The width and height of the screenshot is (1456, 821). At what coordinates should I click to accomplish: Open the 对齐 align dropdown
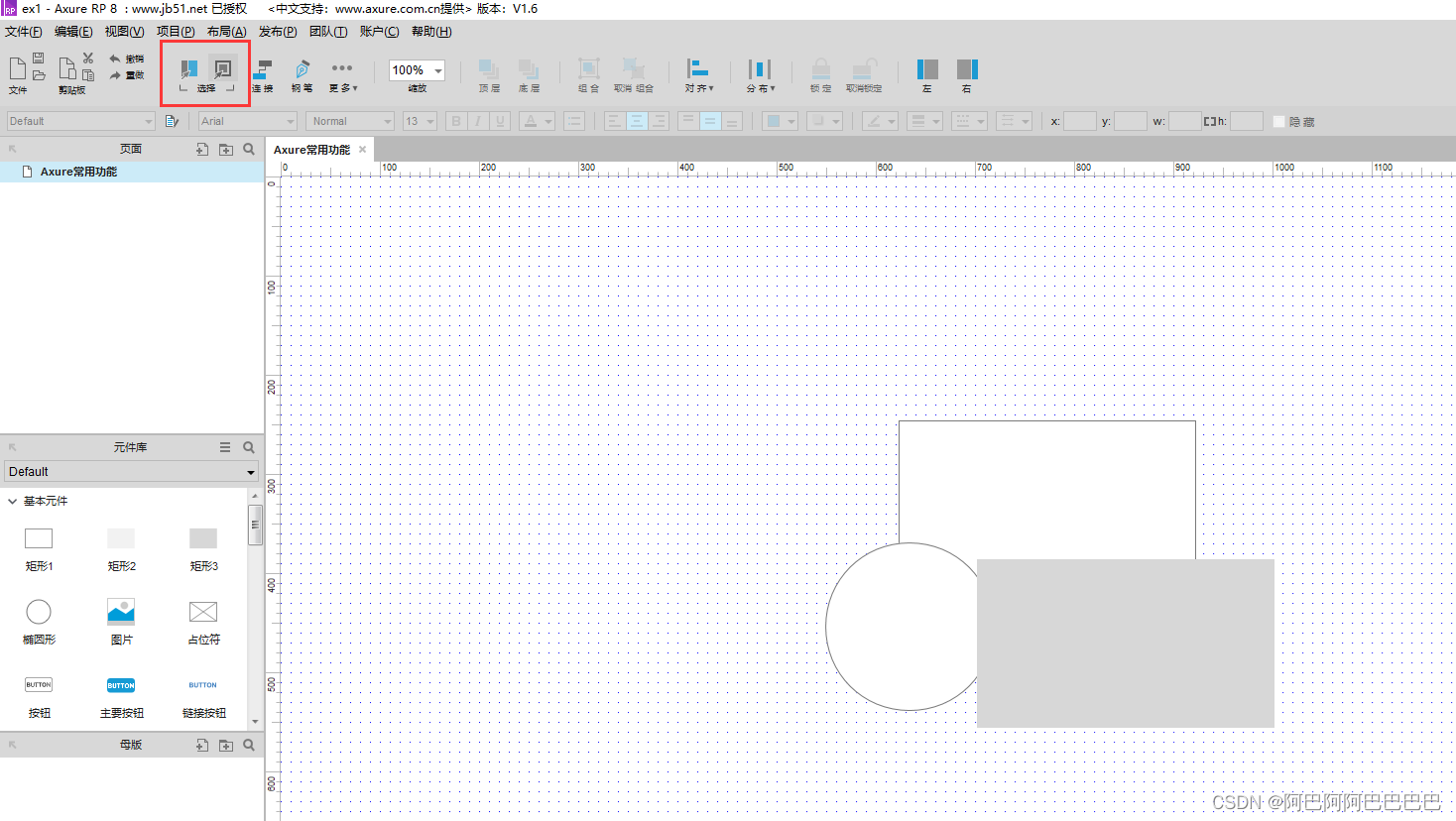[698, 75]
